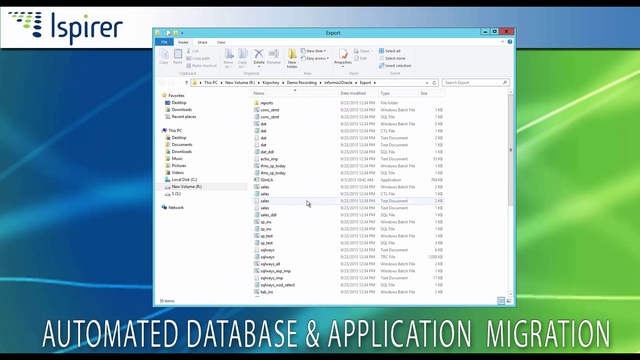Click Paste shortcut in the ribbon
Screen dimensions: 640x360
click(x=202, y=66)
